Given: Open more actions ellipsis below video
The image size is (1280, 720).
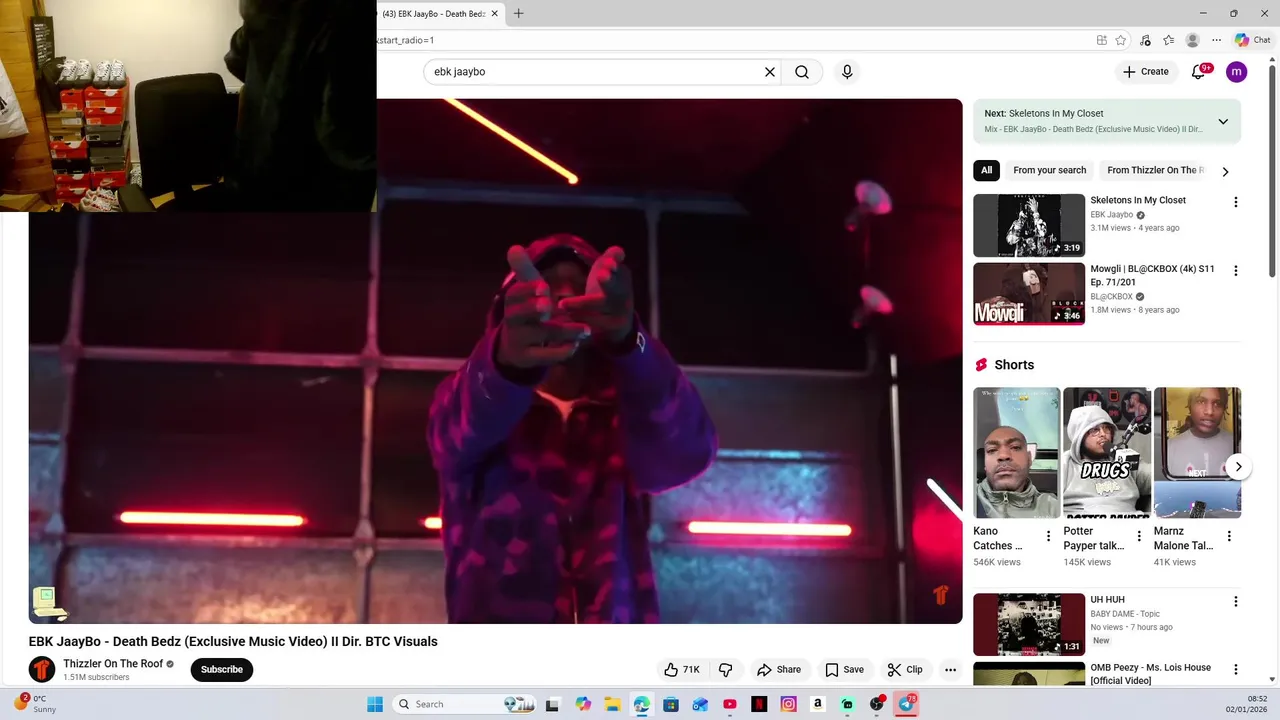Looking at the screenshot, I should (951, 669).
